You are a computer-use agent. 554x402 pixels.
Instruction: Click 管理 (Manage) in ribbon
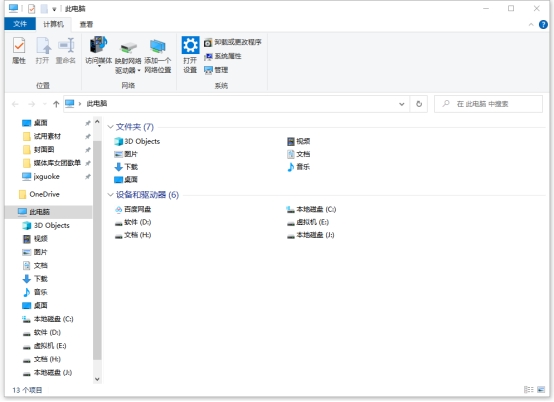coord(216,70)
